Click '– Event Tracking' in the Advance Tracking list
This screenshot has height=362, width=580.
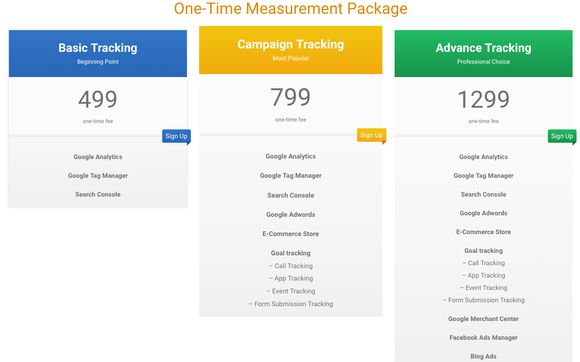(x=483, y=288)
